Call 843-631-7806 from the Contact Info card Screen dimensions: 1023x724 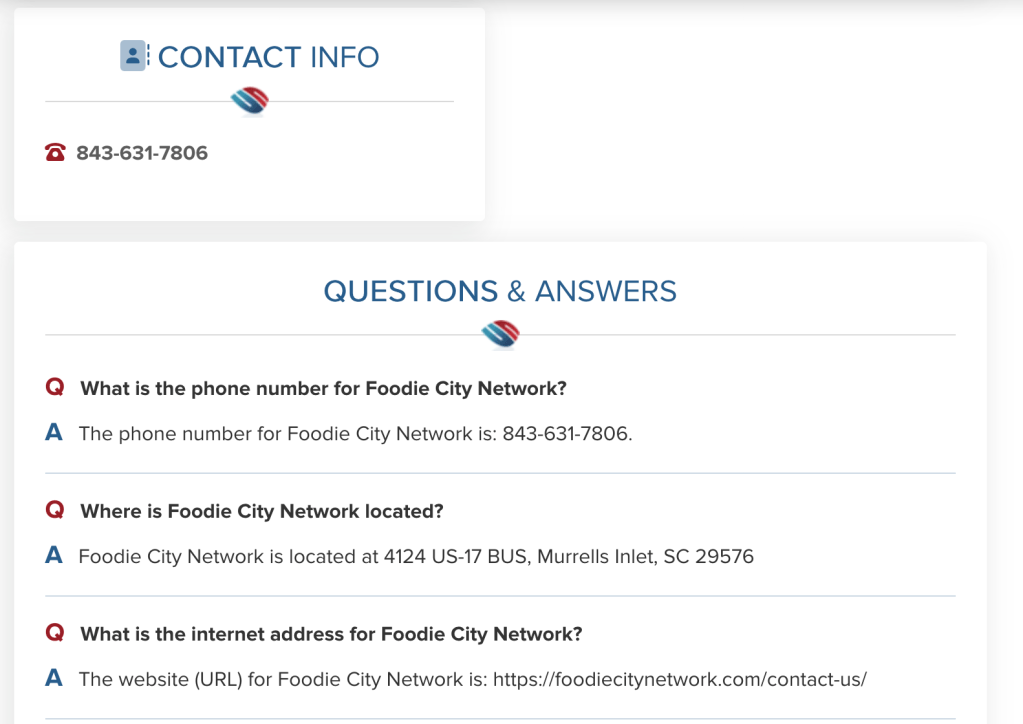pos(142,153)
